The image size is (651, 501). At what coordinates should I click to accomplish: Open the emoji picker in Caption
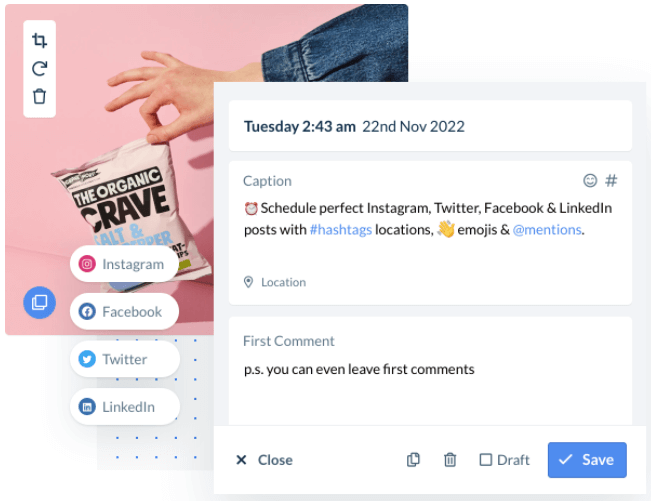coord(590,181)
